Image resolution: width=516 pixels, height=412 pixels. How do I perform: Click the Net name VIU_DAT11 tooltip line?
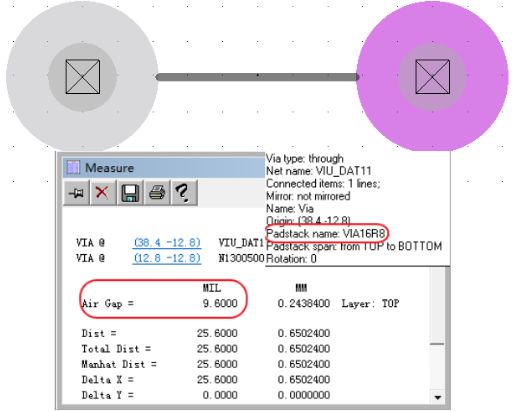pyautogui.click(x=319, y=171)
